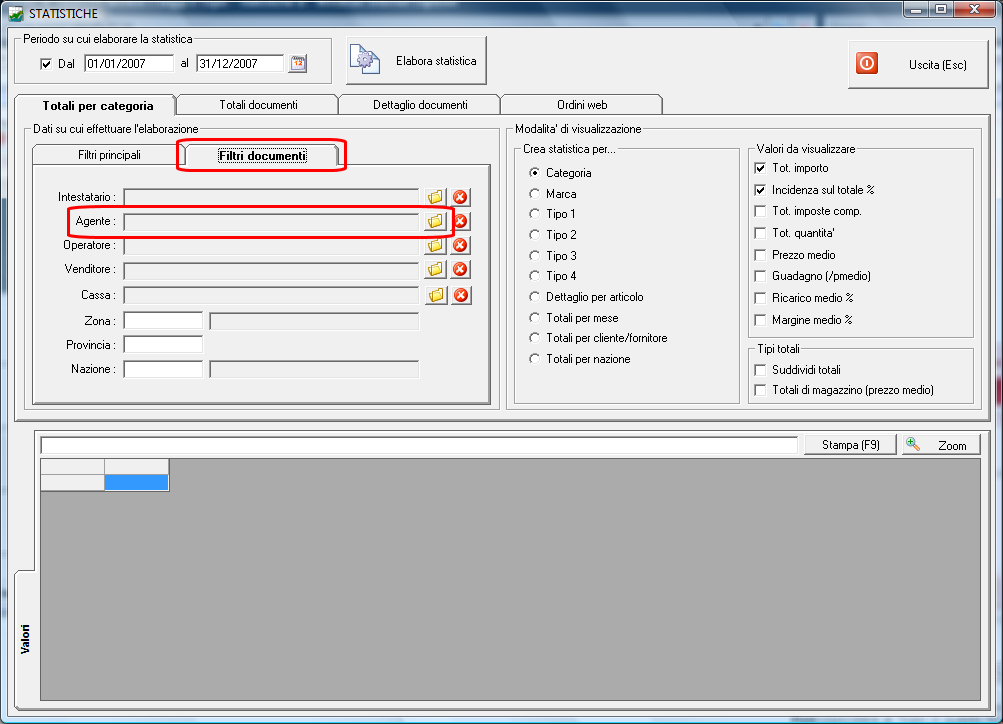The image size is (1003, 724).
Task: Click the Cassa text field
Action: 271,295
